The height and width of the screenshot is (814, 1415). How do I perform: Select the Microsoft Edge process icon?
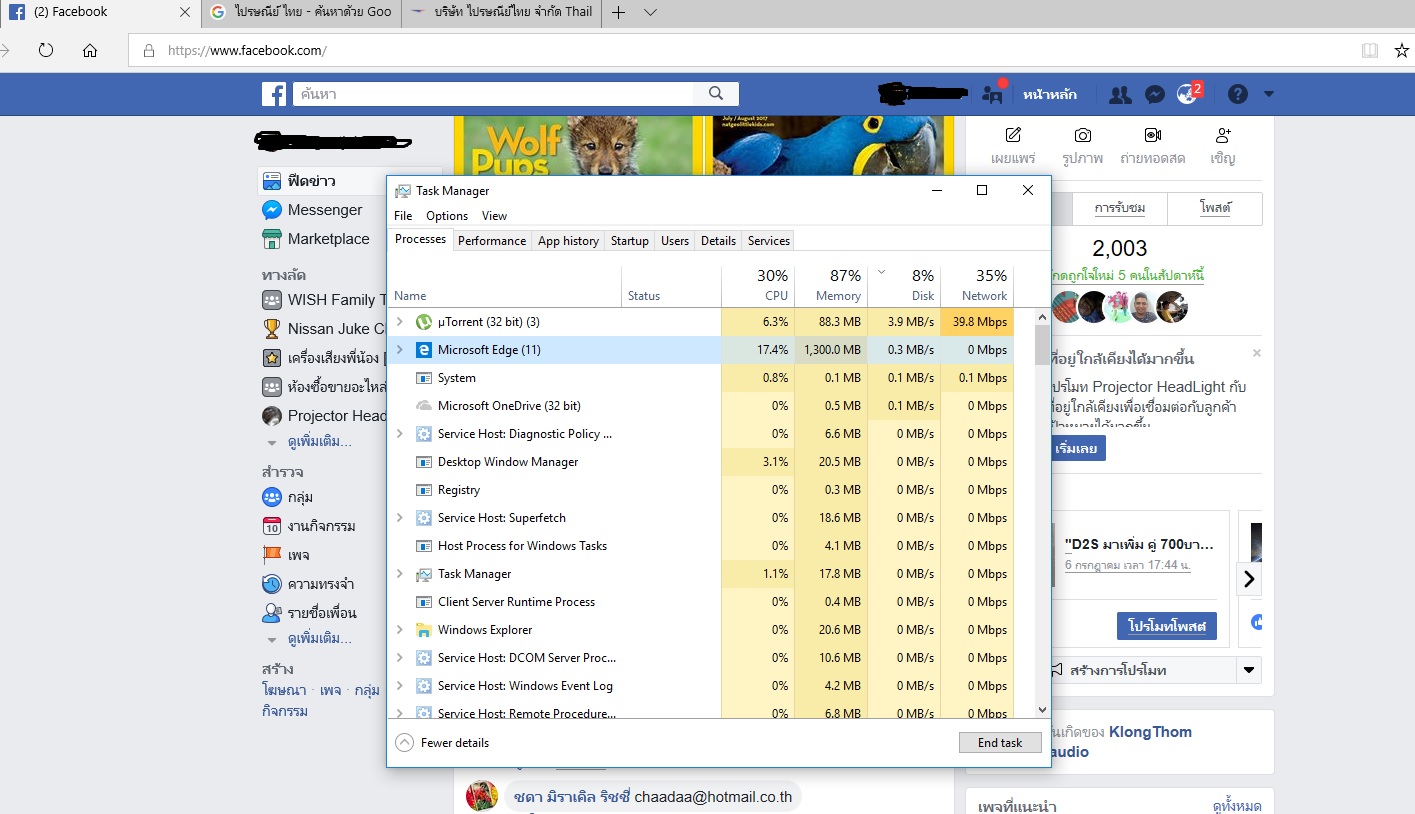(423, 350)
